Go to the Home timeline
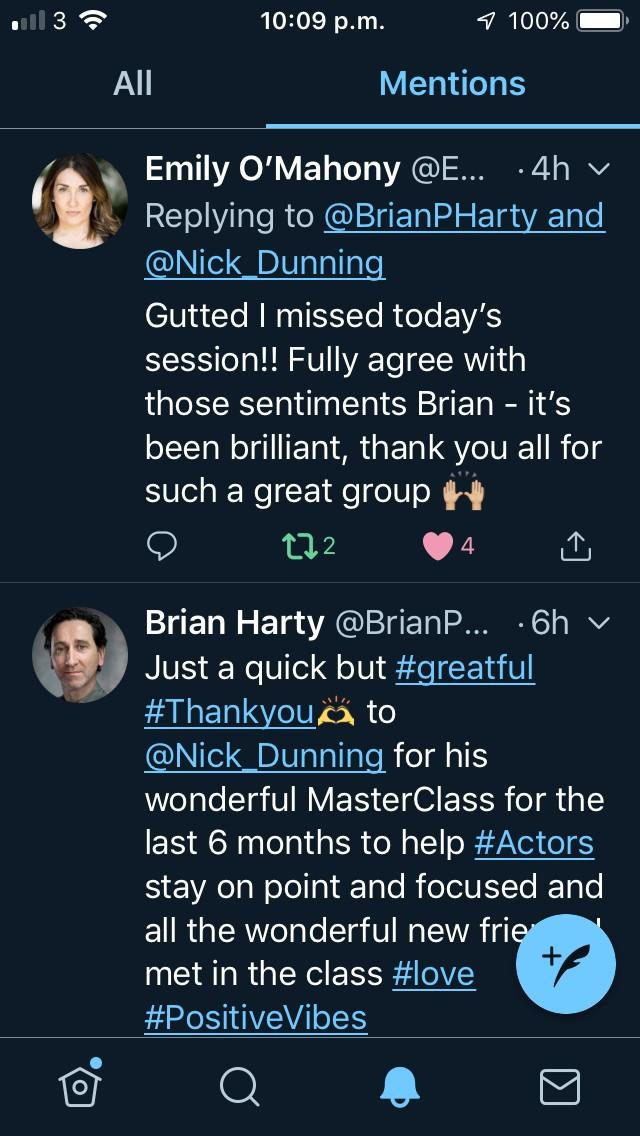This screenshot has width=640, height=1136. (x=80, y=1086)
